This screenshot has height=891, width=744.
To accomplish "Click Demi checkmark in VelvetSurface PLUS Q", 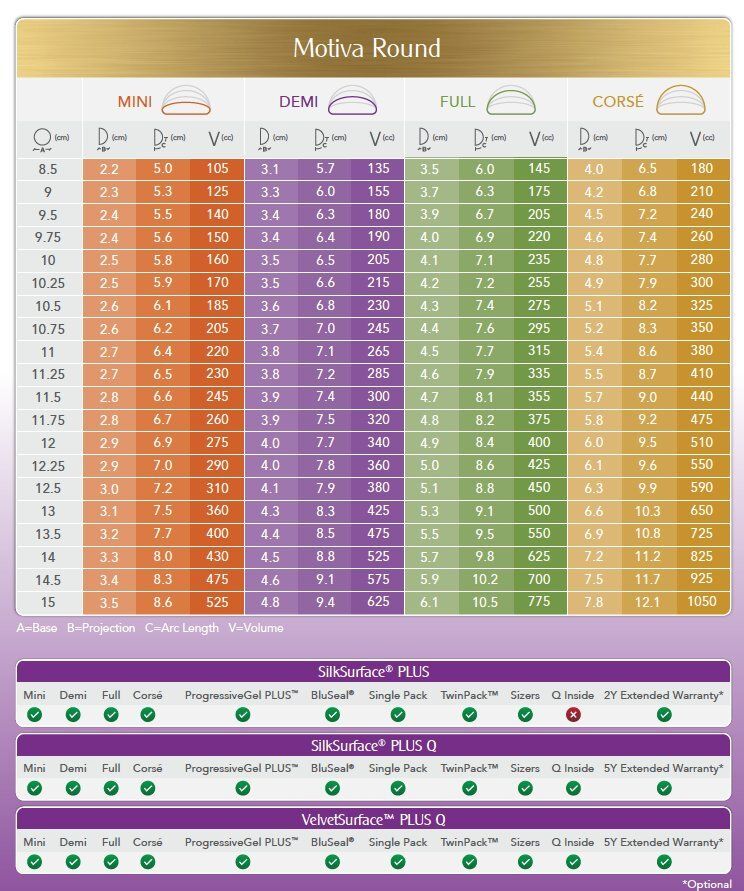I will point(73,862).
